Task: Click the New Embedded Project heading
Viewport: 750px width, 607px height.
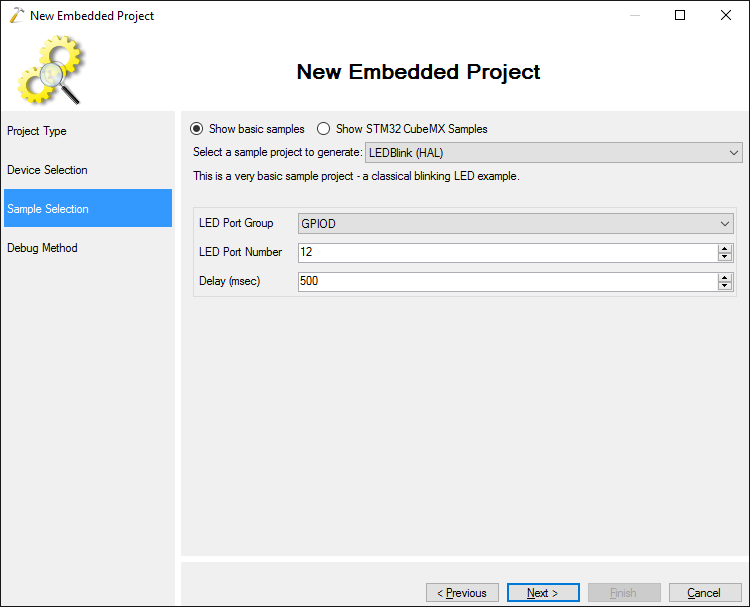Action: click(418, 72)
